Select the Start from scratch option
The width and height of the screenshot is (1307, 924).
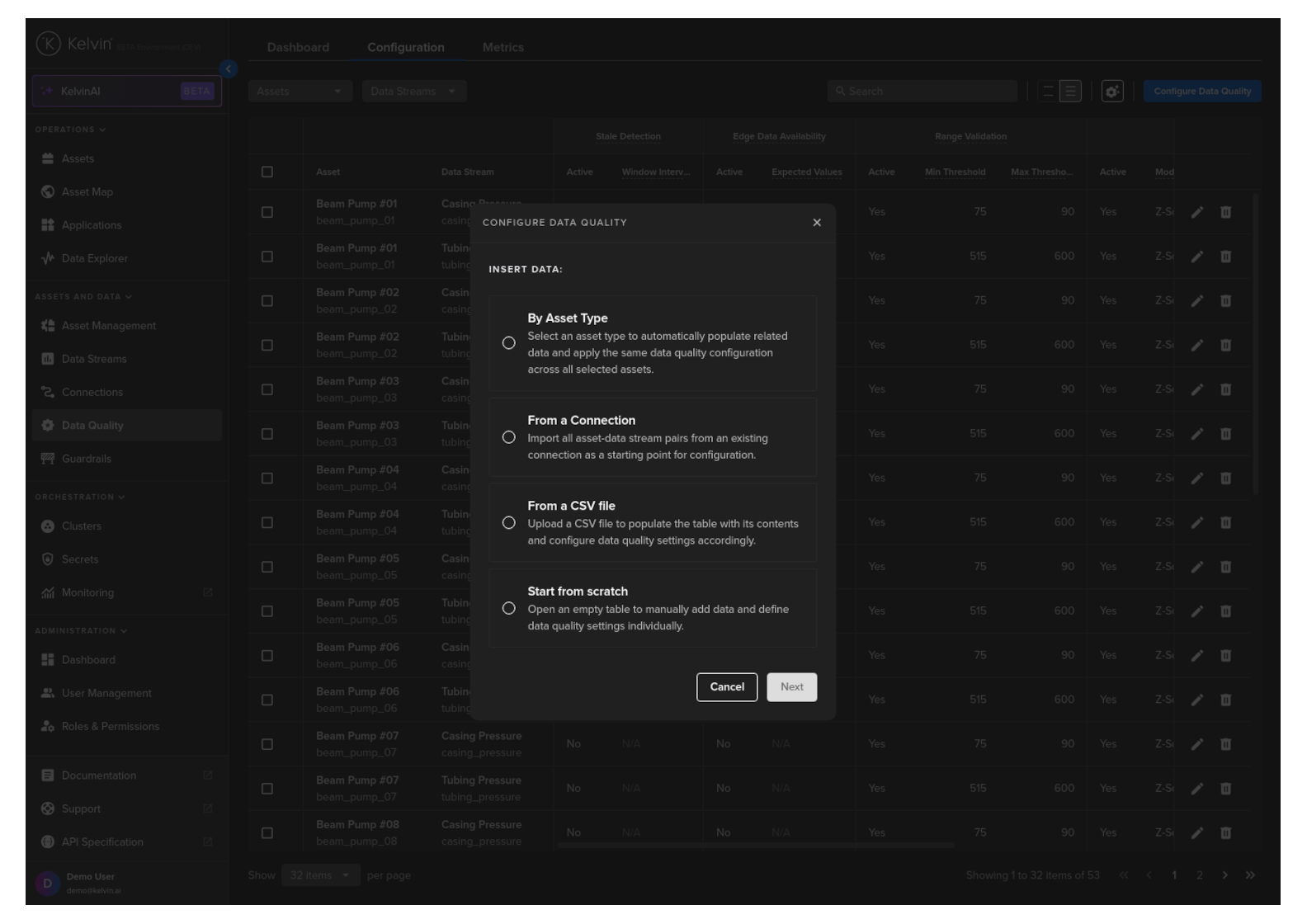509,609
